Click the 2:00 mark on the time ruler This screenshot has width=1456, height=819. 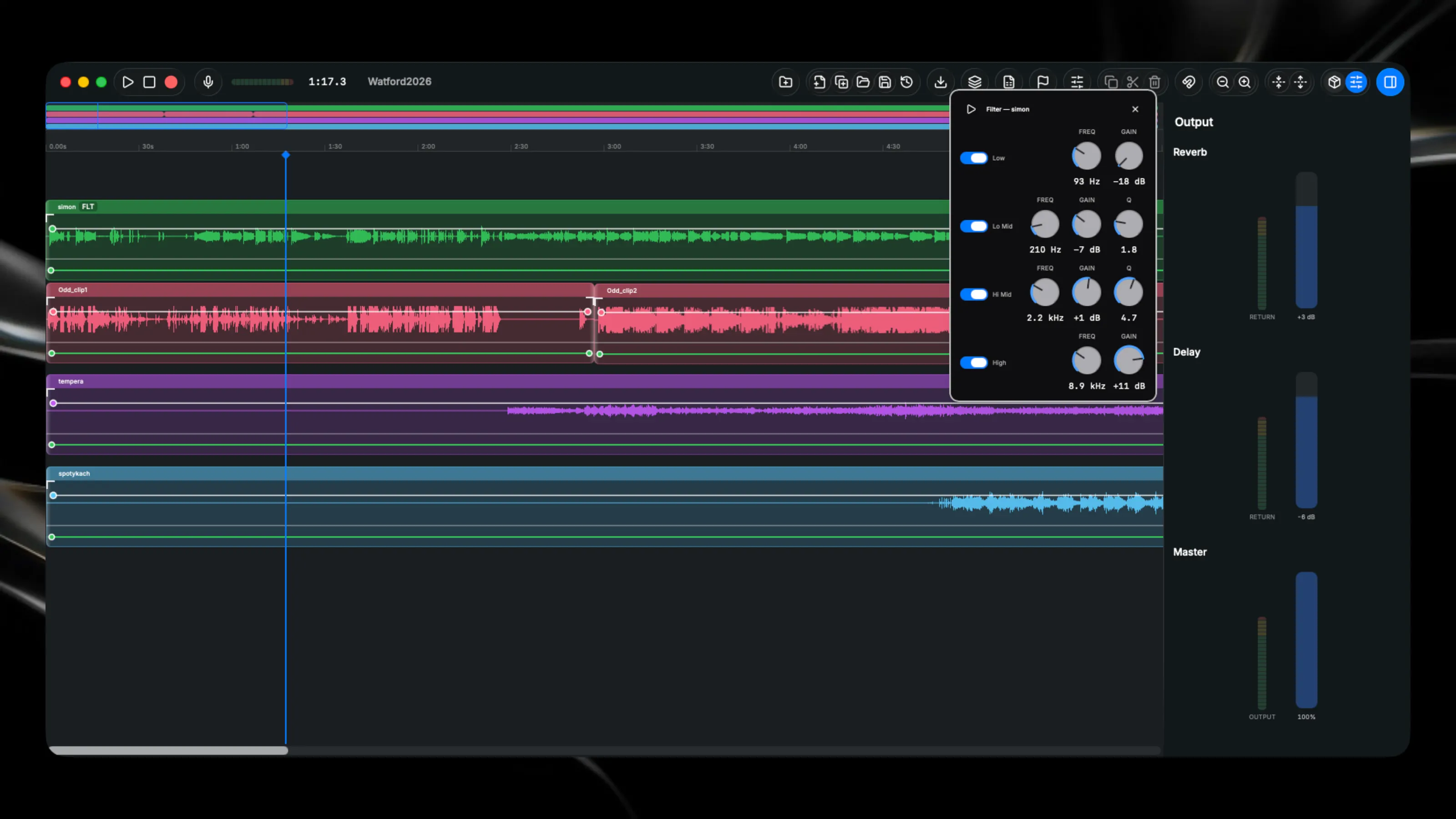(428, 147)
